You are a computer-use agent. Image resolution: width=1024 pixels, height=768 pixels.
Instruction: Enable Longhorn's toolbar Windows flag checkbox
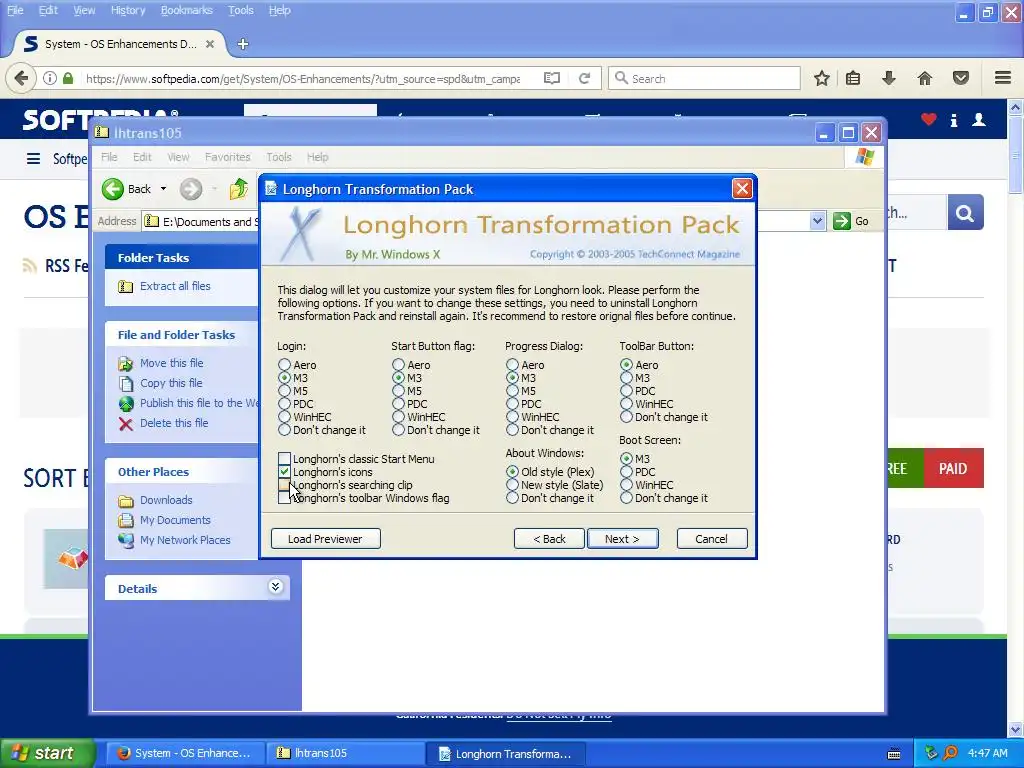(x=284, y=498)
